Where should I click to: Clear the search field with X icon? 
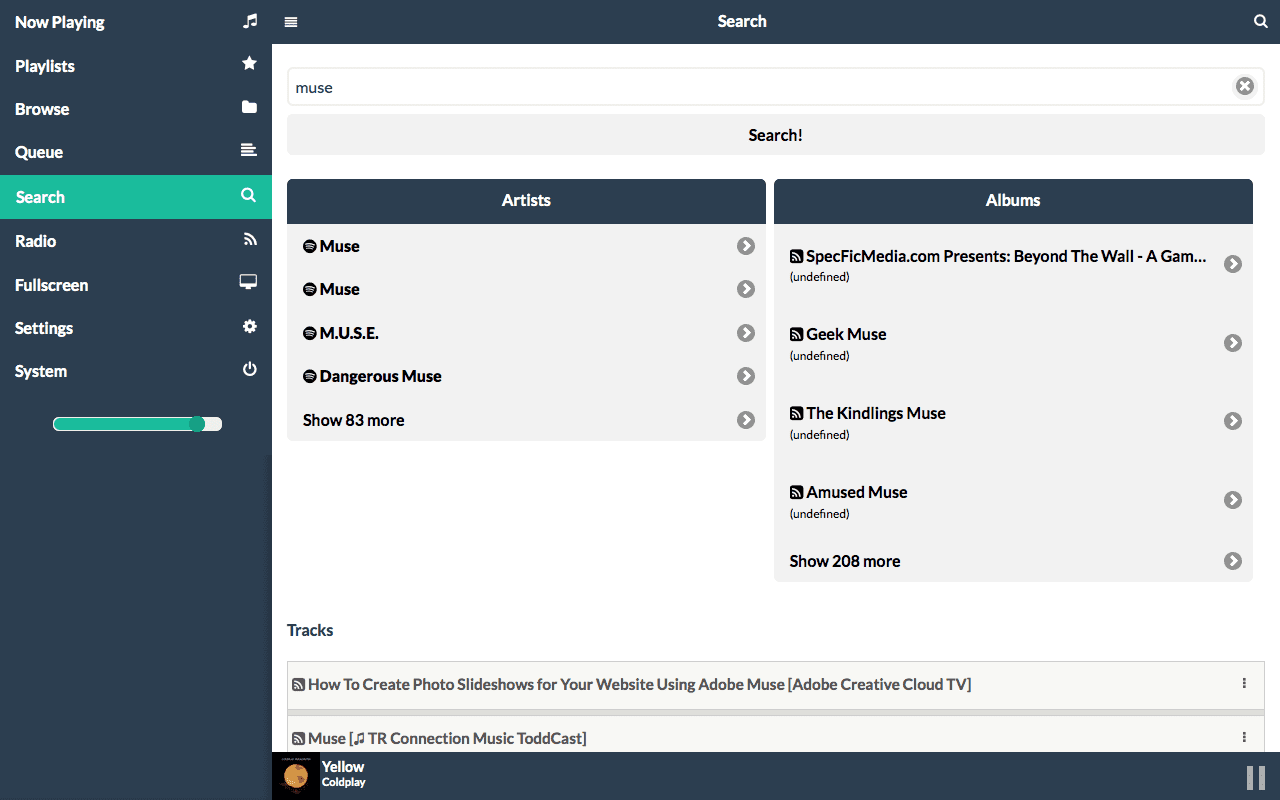point(1244,86)
